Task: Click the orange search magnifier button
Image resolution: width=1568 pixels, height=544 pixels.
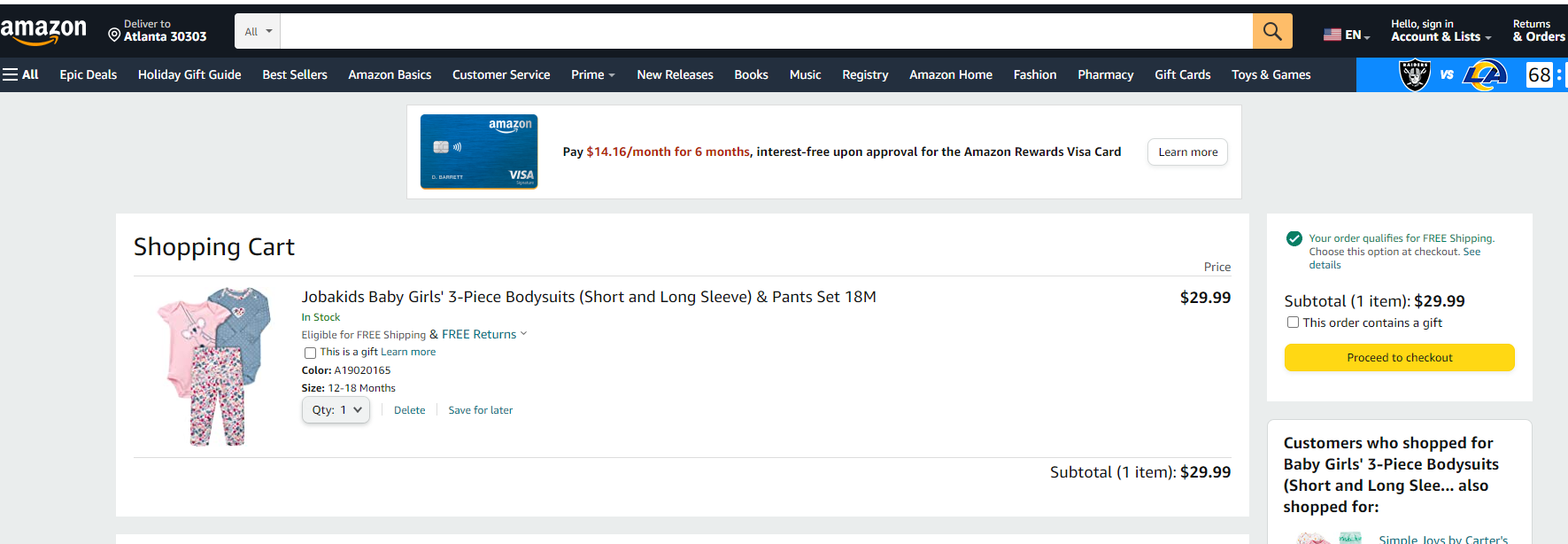Action: pos(1272,32)
